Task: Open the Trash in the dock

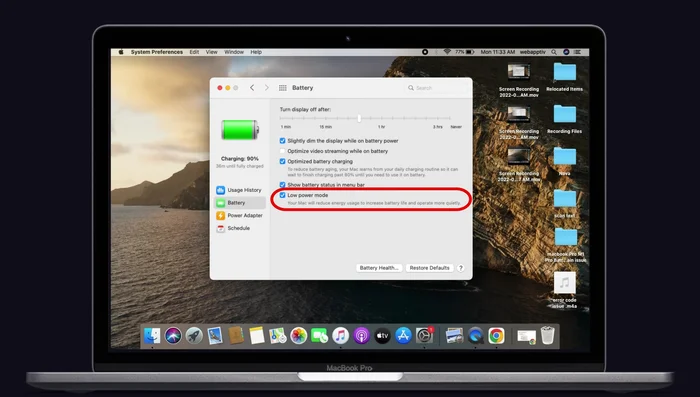Action: pyautogui.click(x=547, y=335)
